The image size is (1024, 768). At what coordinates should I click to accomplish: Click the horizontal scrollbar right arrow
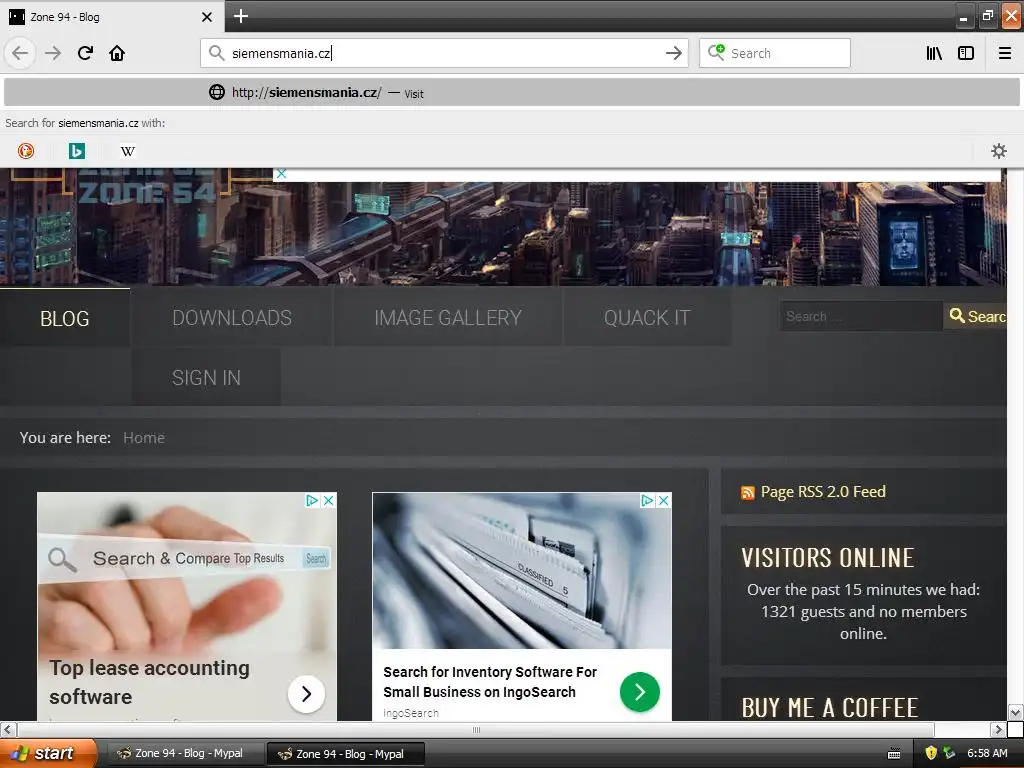(998, 729)
